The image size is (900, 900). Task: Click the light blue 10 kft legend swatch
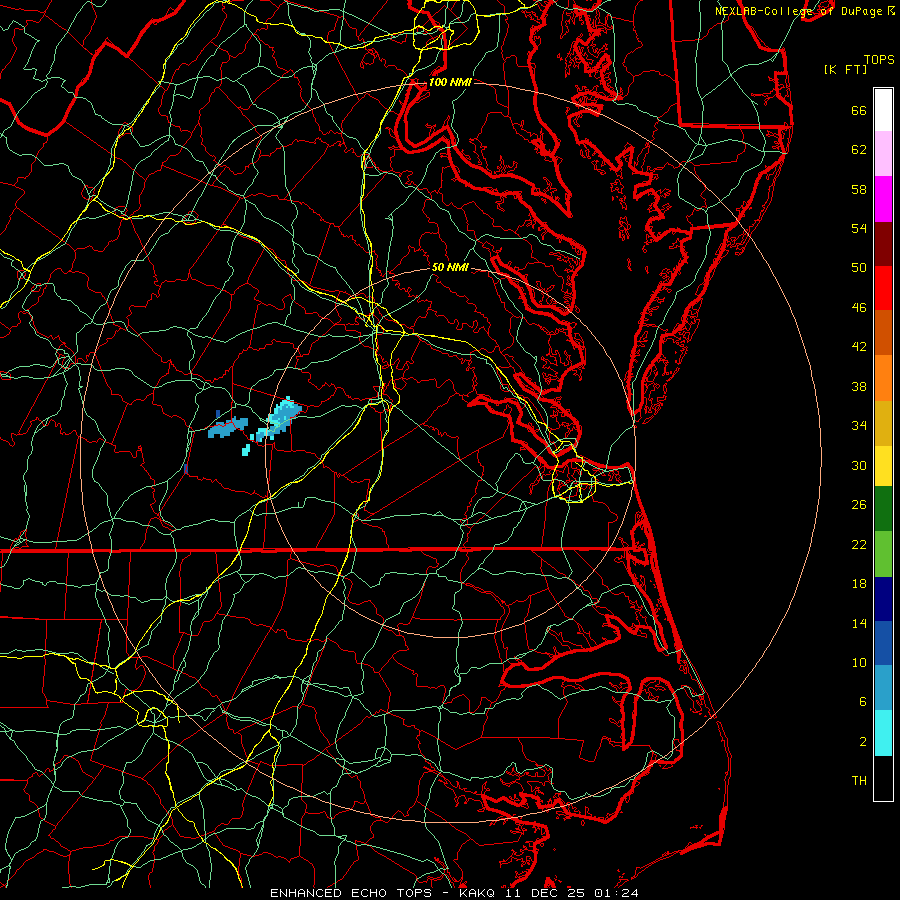pos(883,688)
